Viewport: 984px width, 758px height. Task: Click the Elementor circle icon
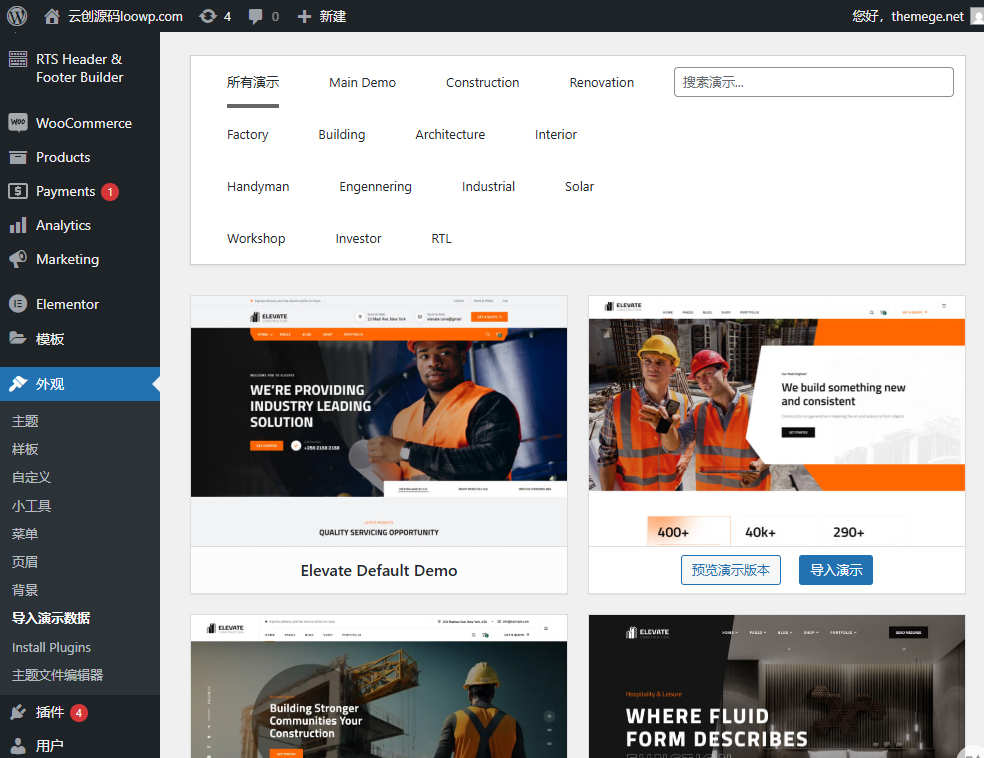tap(18, 304)
